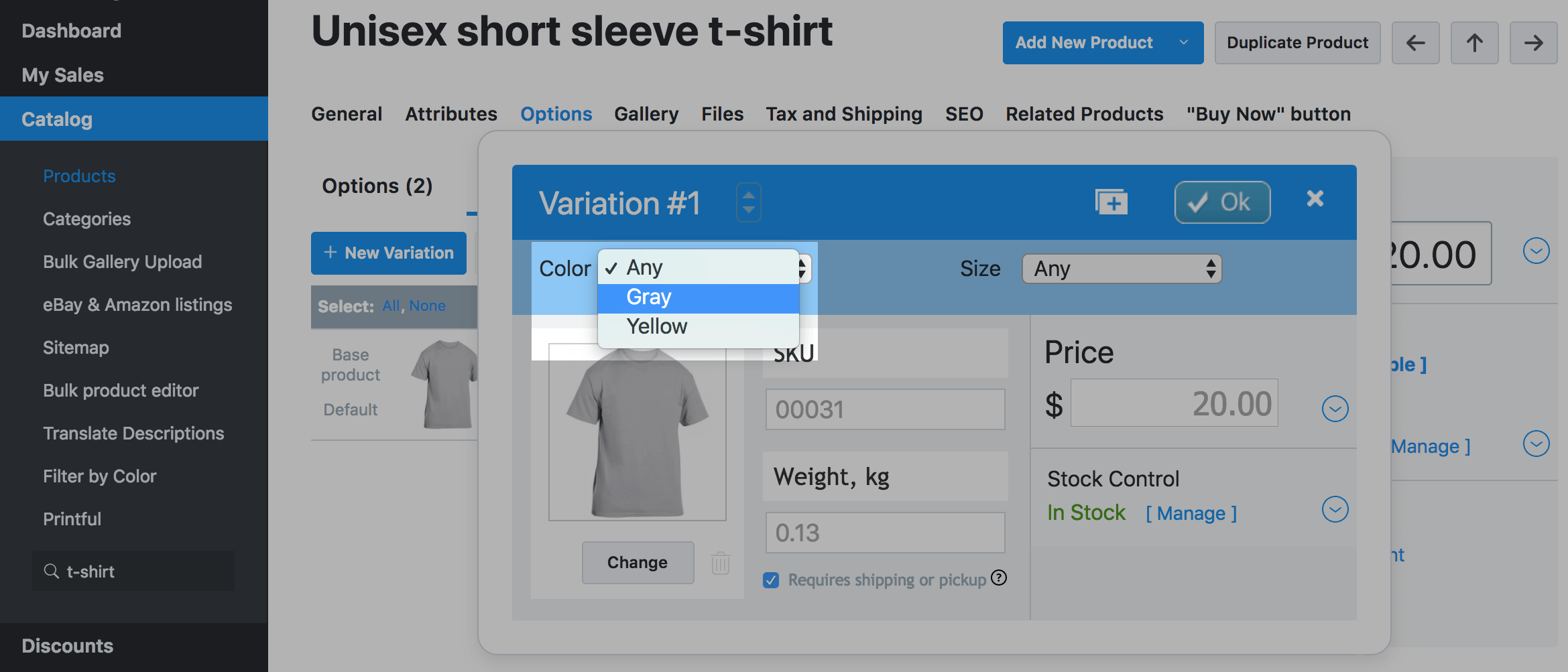
Task: Delete variation image with trash icon
Action: 721,563
